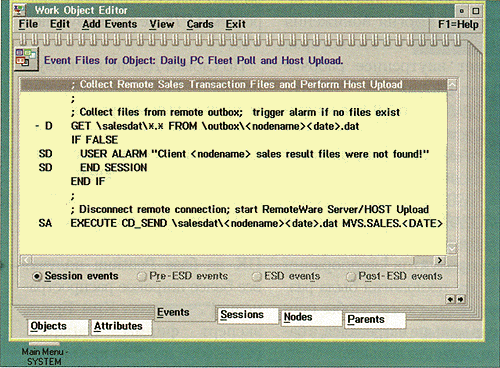The image size is (500, 368).
Task: Switch to the Sessions tab
Action: tap(247, 315)
